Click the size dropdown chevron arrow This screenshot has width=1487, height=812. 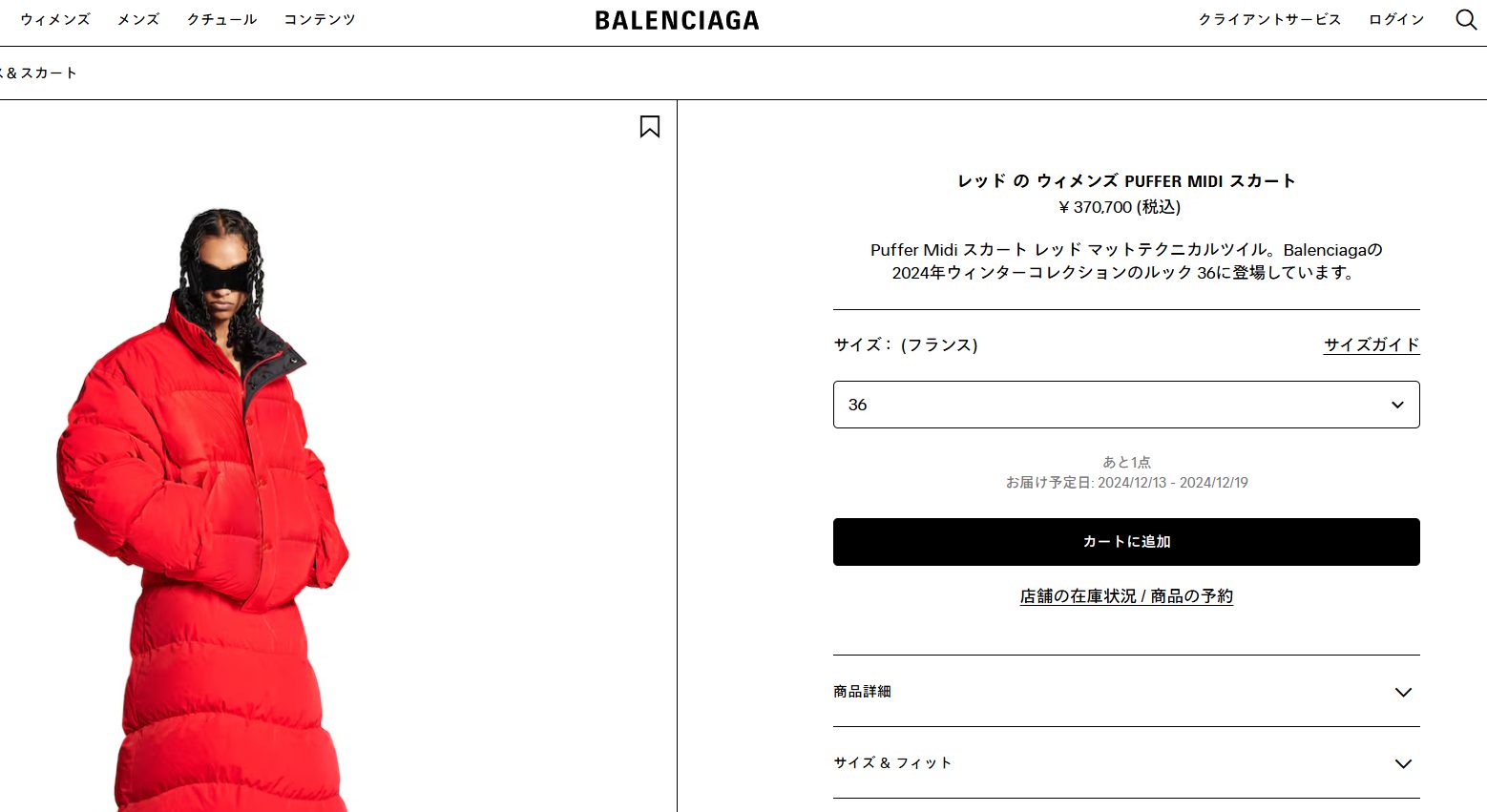pos(1397,405)
